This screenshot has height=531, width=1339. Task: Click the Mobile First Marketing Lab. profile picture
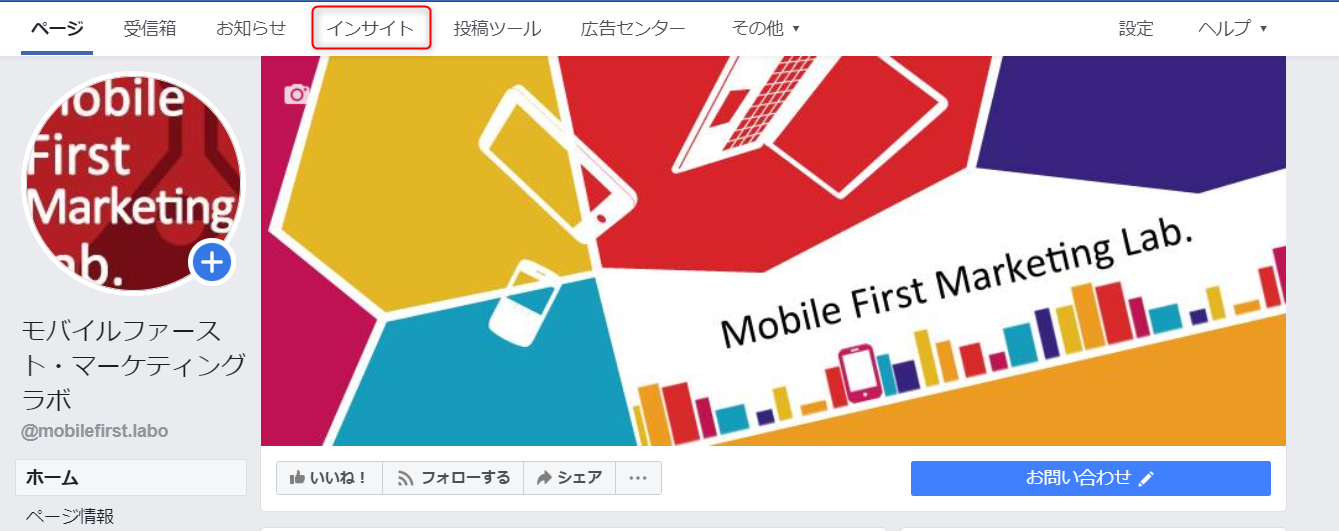coord(132,182)
